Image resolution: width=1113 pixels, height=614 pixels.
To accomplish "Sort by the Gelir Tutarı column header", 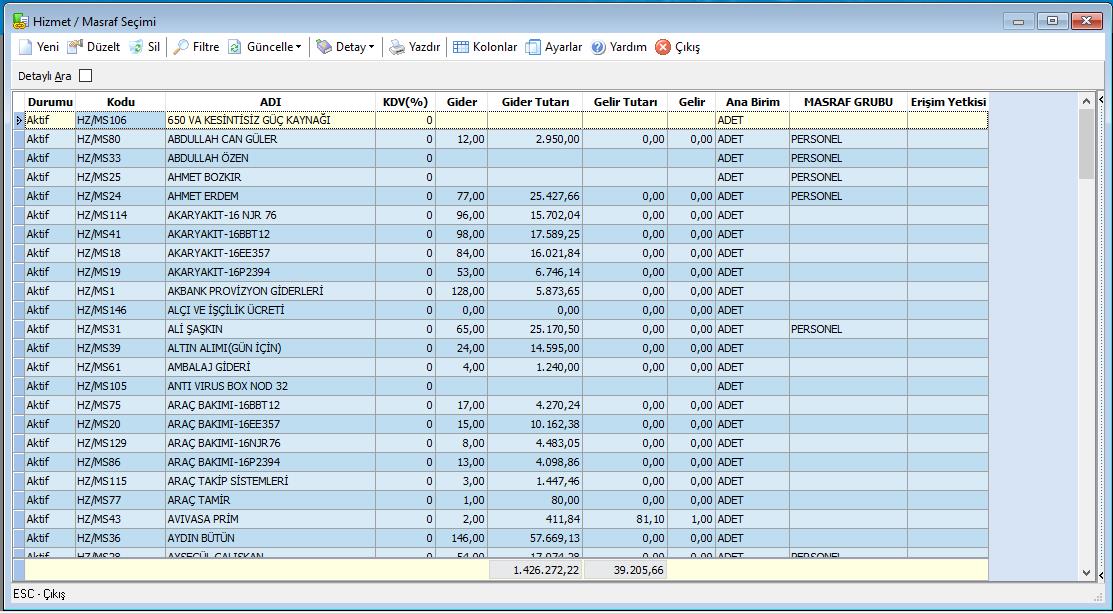I will (x=625, y=102).
